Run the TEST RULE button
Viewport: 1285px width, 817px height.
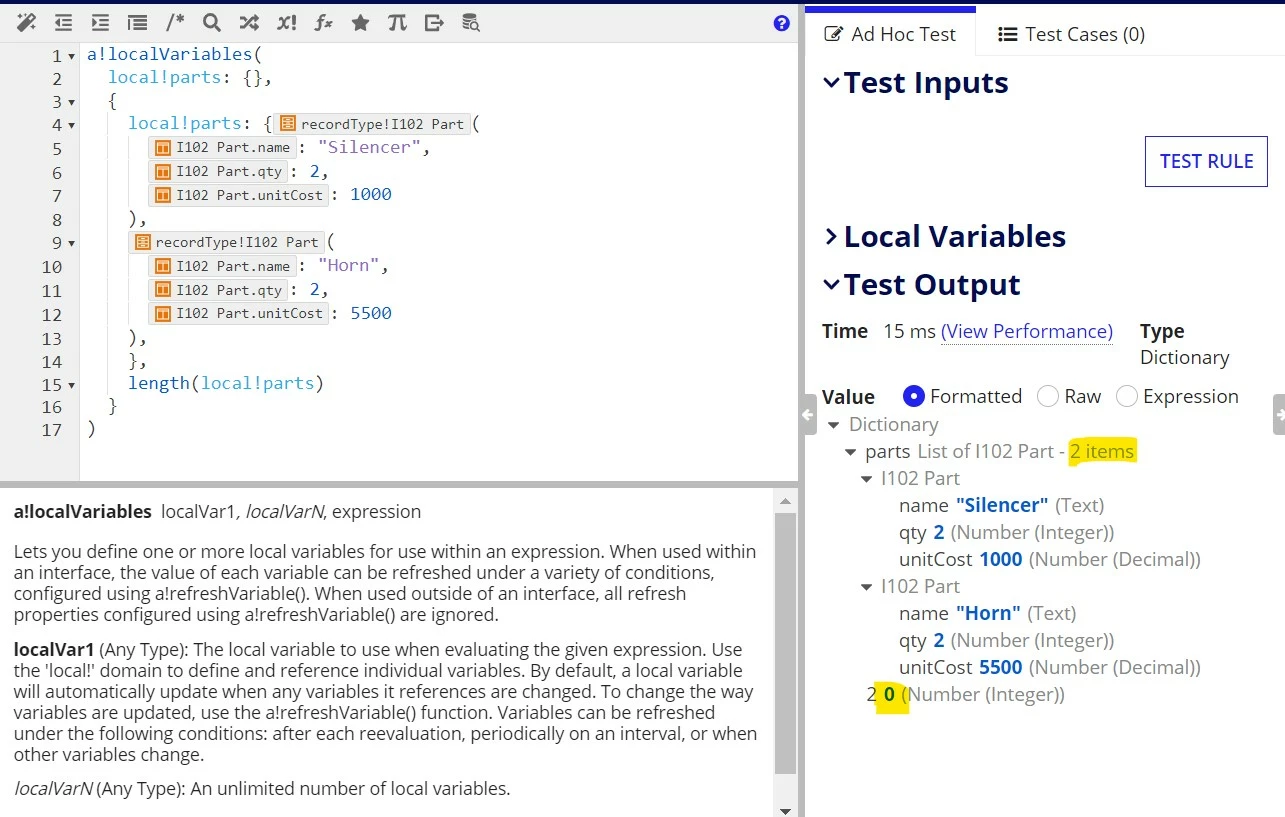[1206, 161]
